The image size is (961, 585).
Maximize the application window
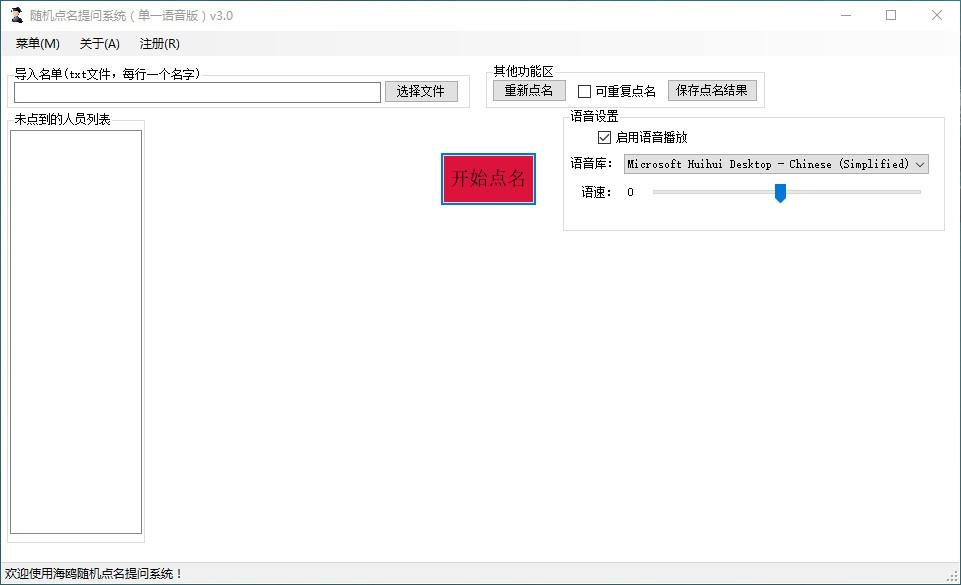pyautogui.click(x=891, y=15)
